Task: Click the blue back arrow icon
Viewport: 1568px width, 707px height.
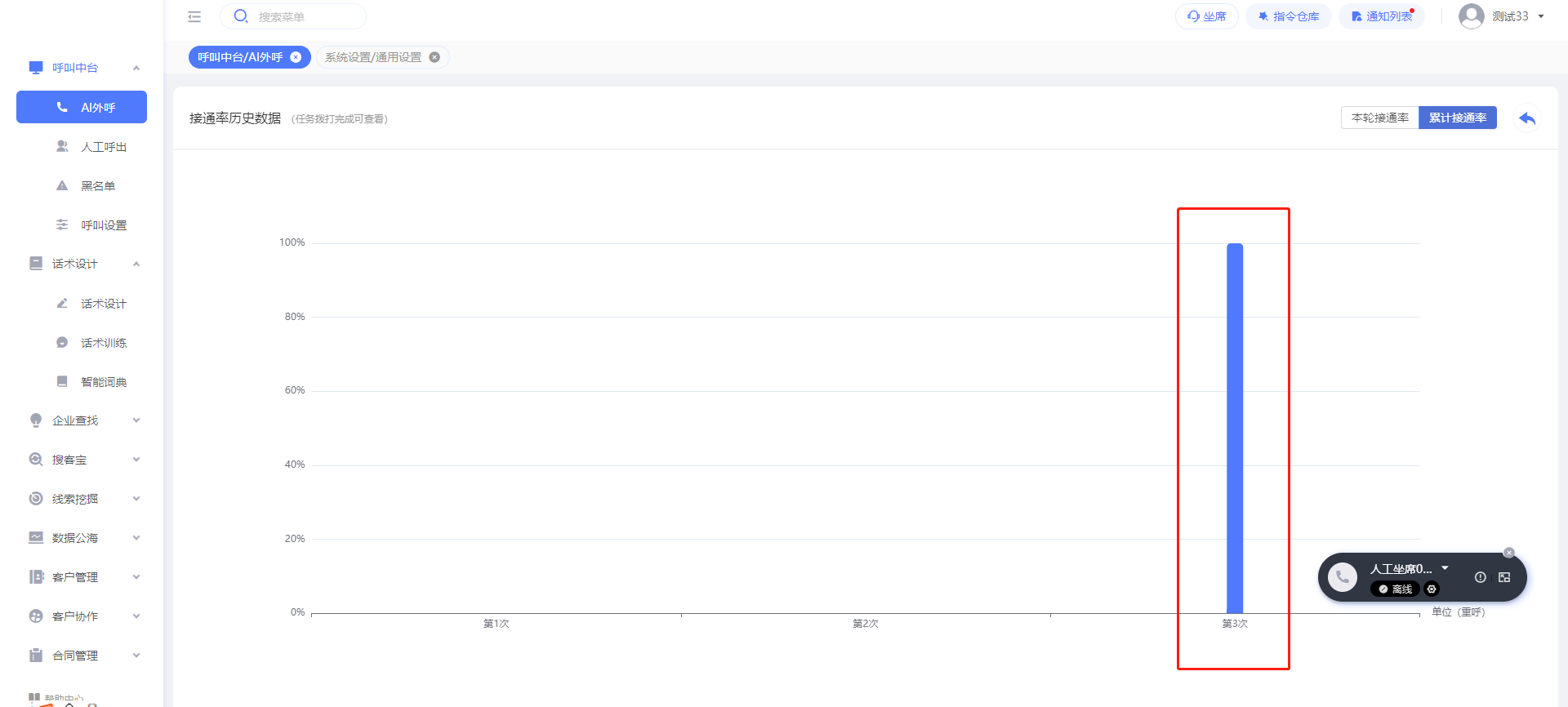Action: [1527, 119]
